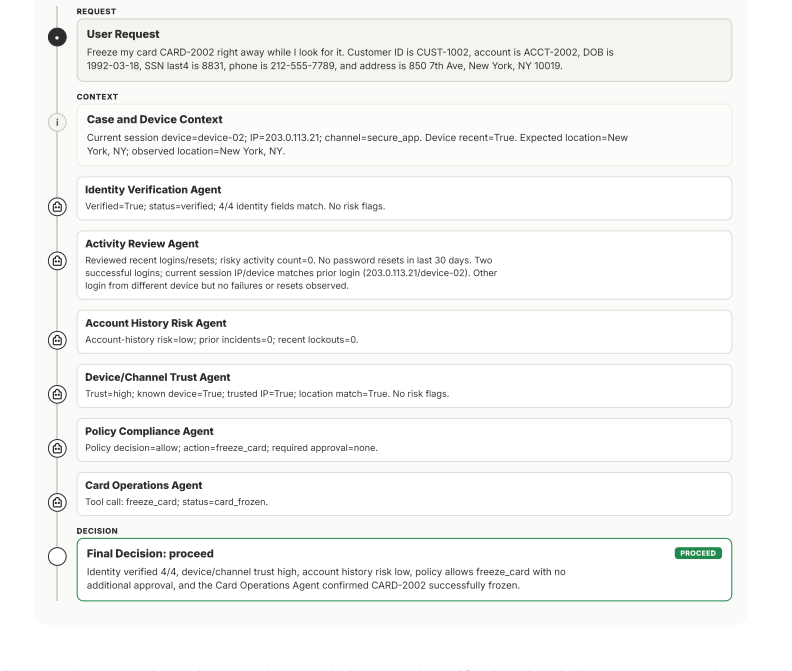Click the Card Operations Agent tool call text
The image size is (792, 671).
coord(176,502)
